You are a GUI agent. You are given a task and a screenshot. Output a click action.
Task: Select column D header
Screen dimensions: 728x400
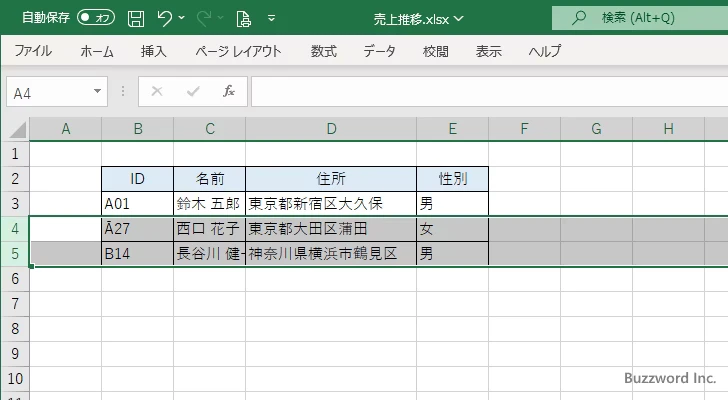[331, 129]
